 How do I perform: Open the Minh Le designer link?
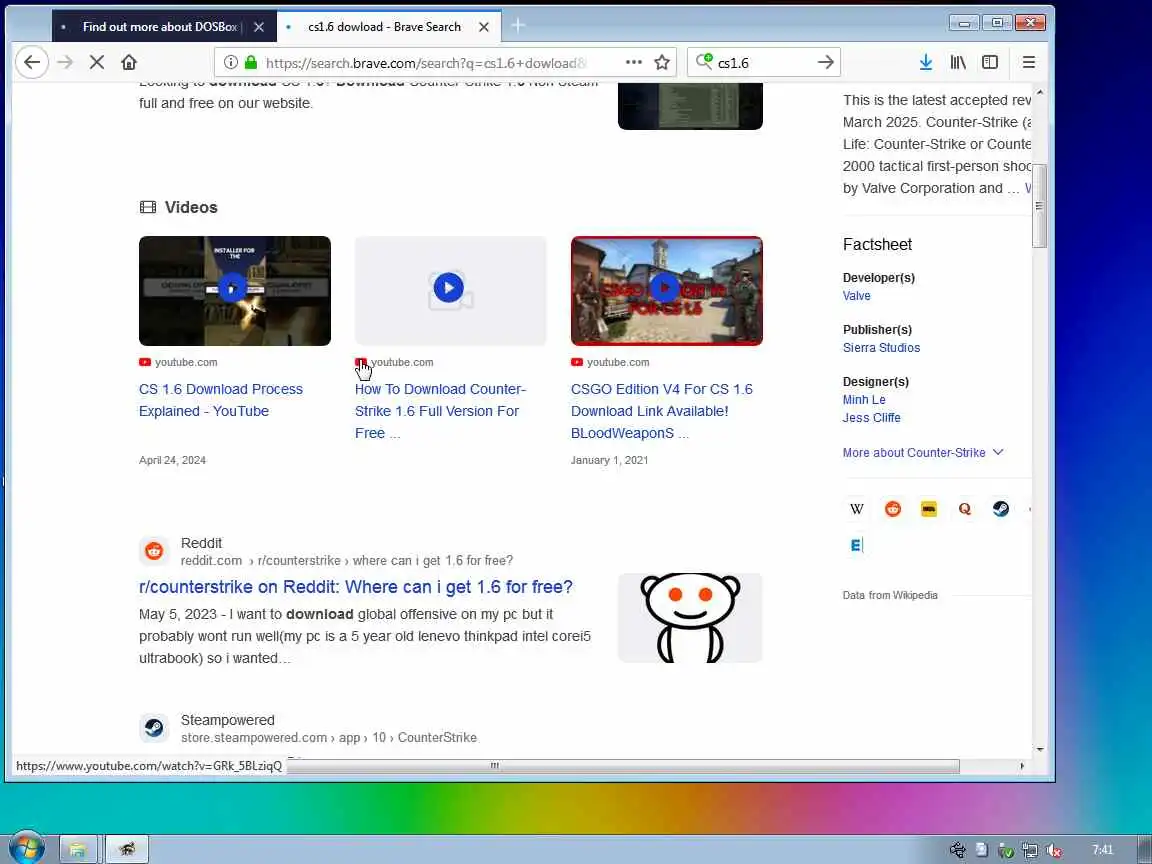click(864, 400)
